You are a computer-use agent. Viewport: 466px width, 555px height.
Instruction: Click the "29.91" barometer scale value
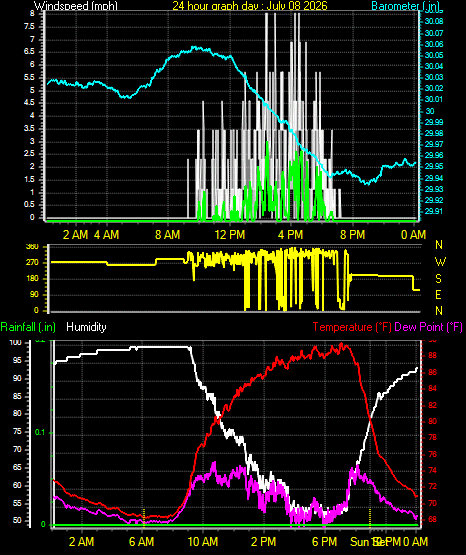pos(434,211)
